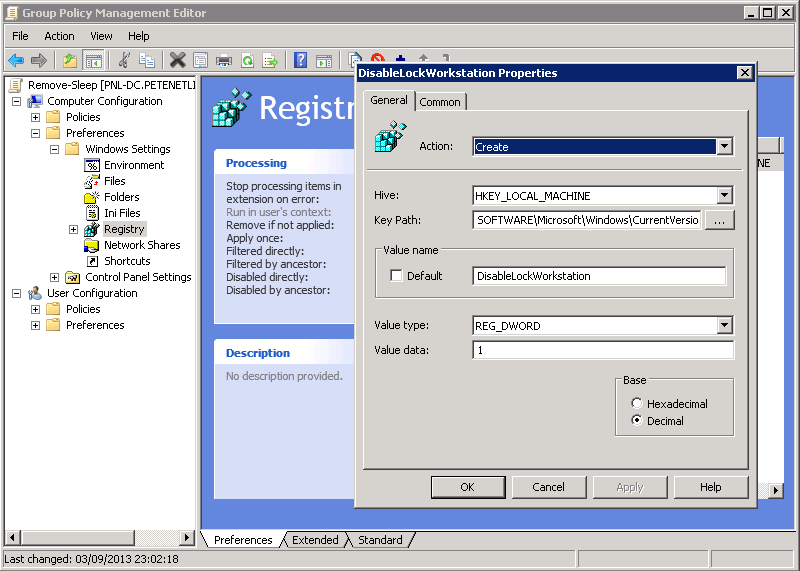
Task: Collapse the User Configuration node
Action: click(16, 293)
